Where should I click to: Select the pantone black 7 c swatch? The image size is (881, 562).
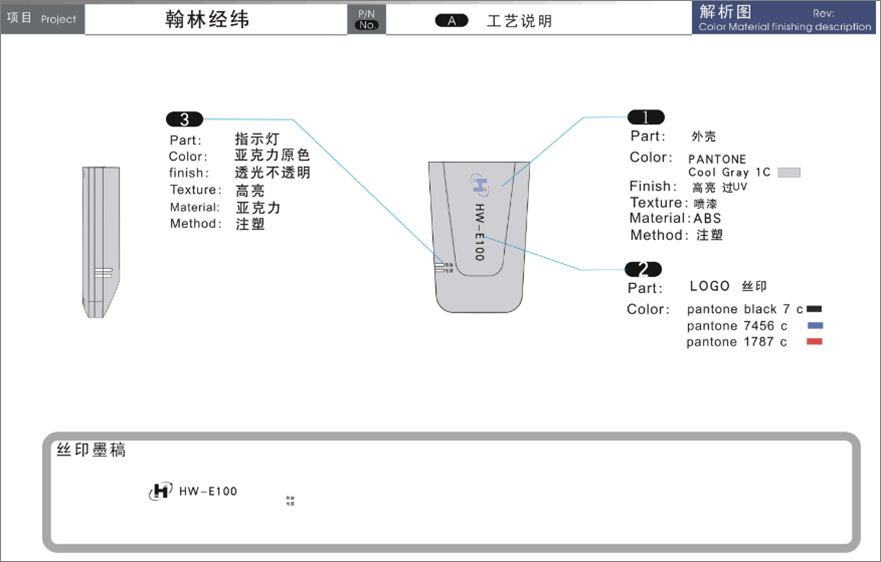814,309
